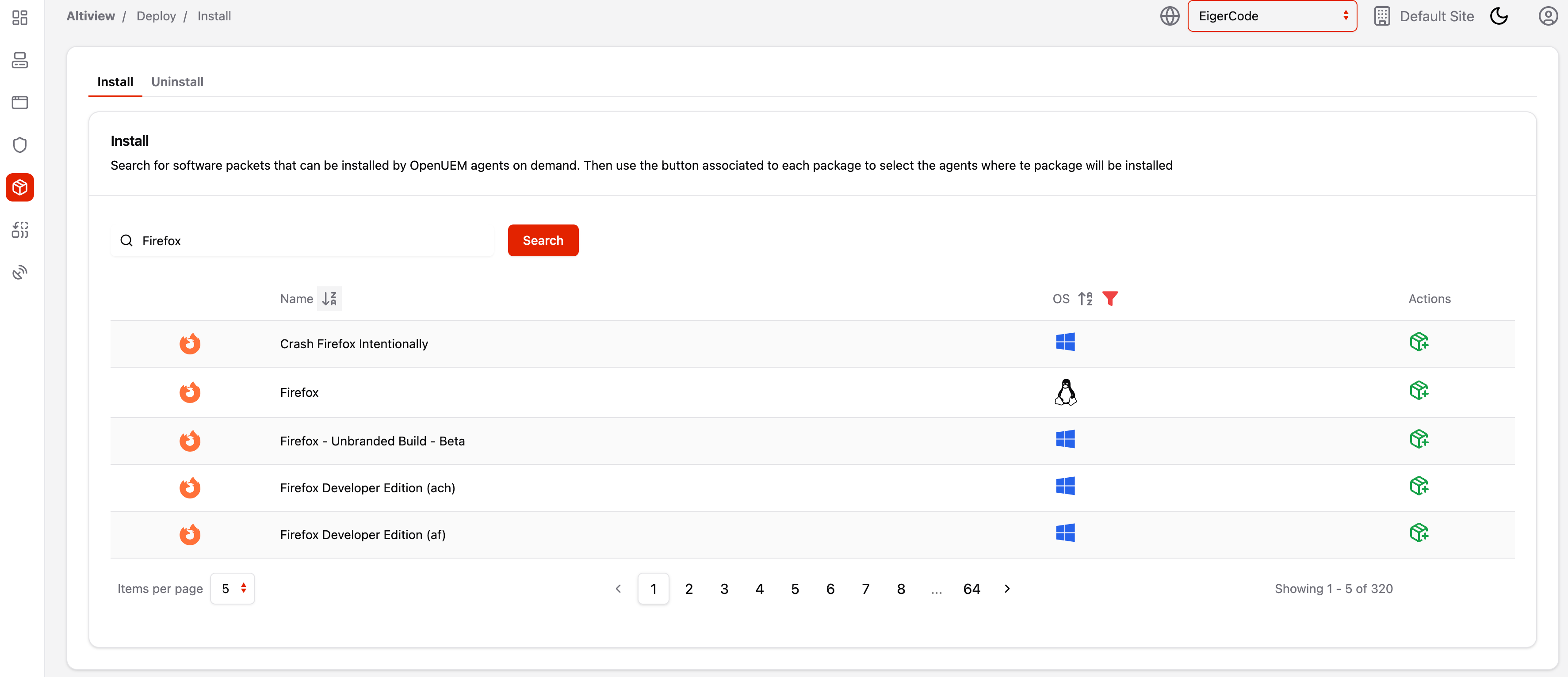Go to next page with right chevron
The image size is (1568, 677).
pyautogui.click(x=1007, y=589)
